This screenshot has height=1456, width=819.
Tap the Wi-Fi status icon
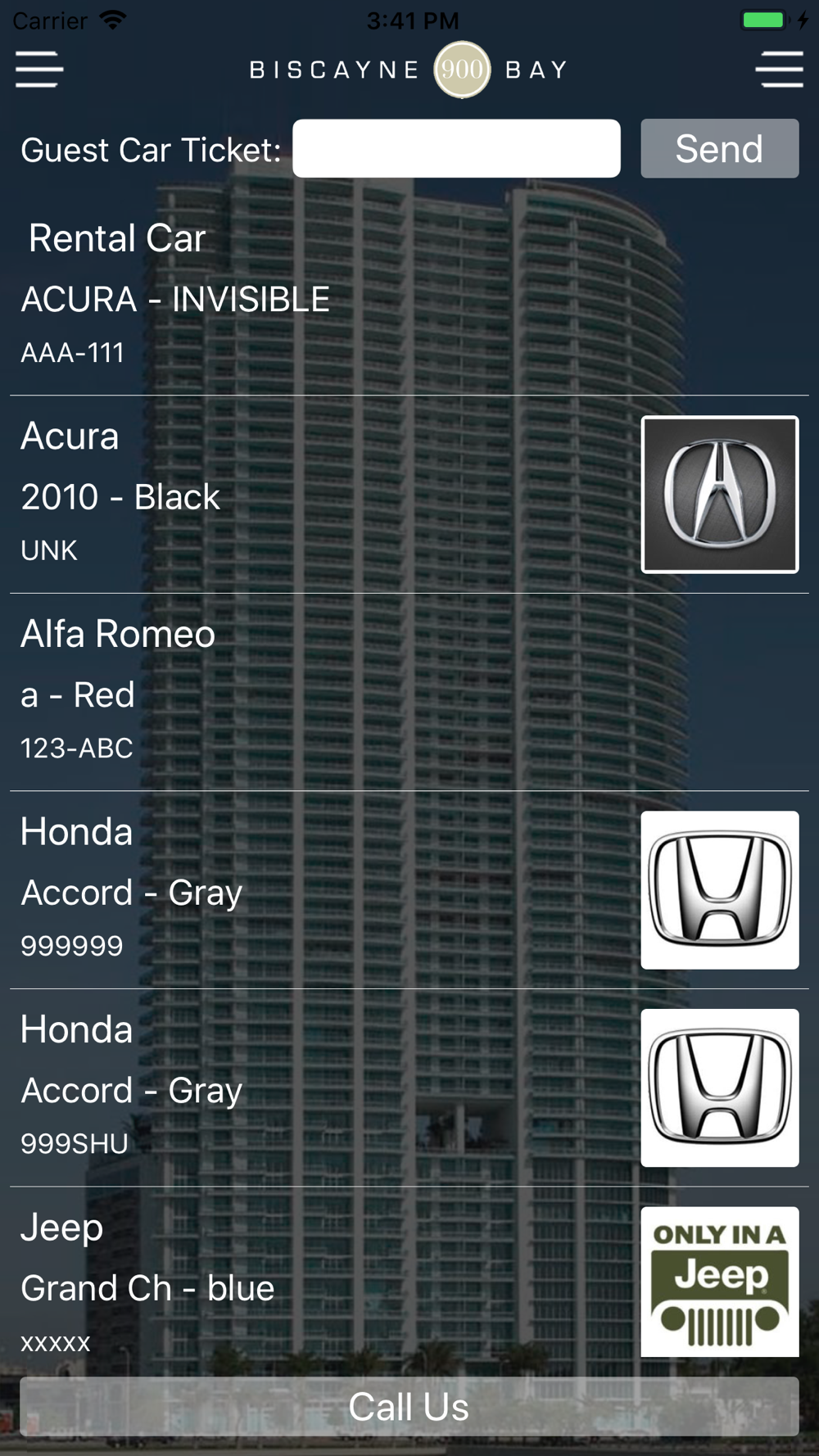112,20
